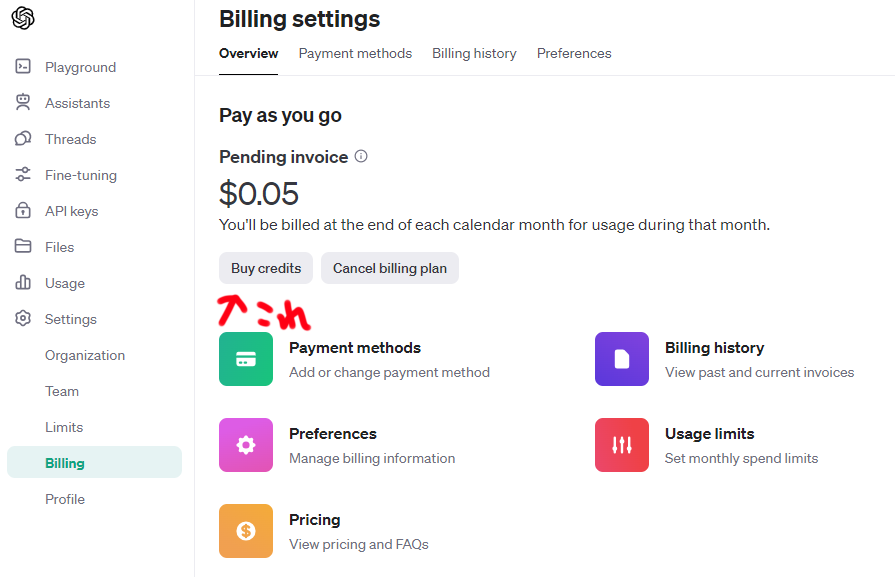Click the Cancel billing plan button

390,268
